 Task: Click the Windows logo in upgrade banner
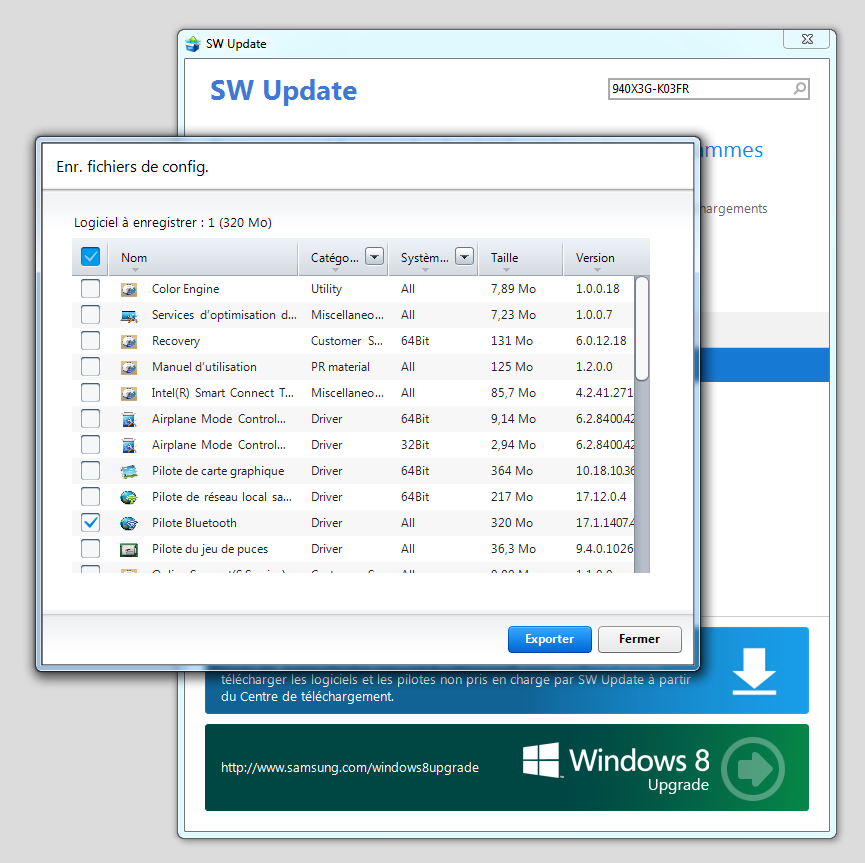541,760
